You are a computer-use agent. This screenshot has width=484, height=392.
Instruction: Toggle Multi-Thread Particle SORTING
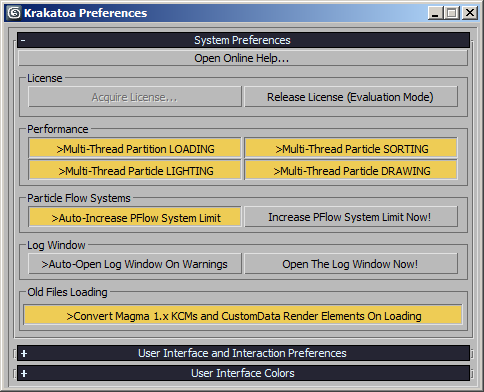351,148
